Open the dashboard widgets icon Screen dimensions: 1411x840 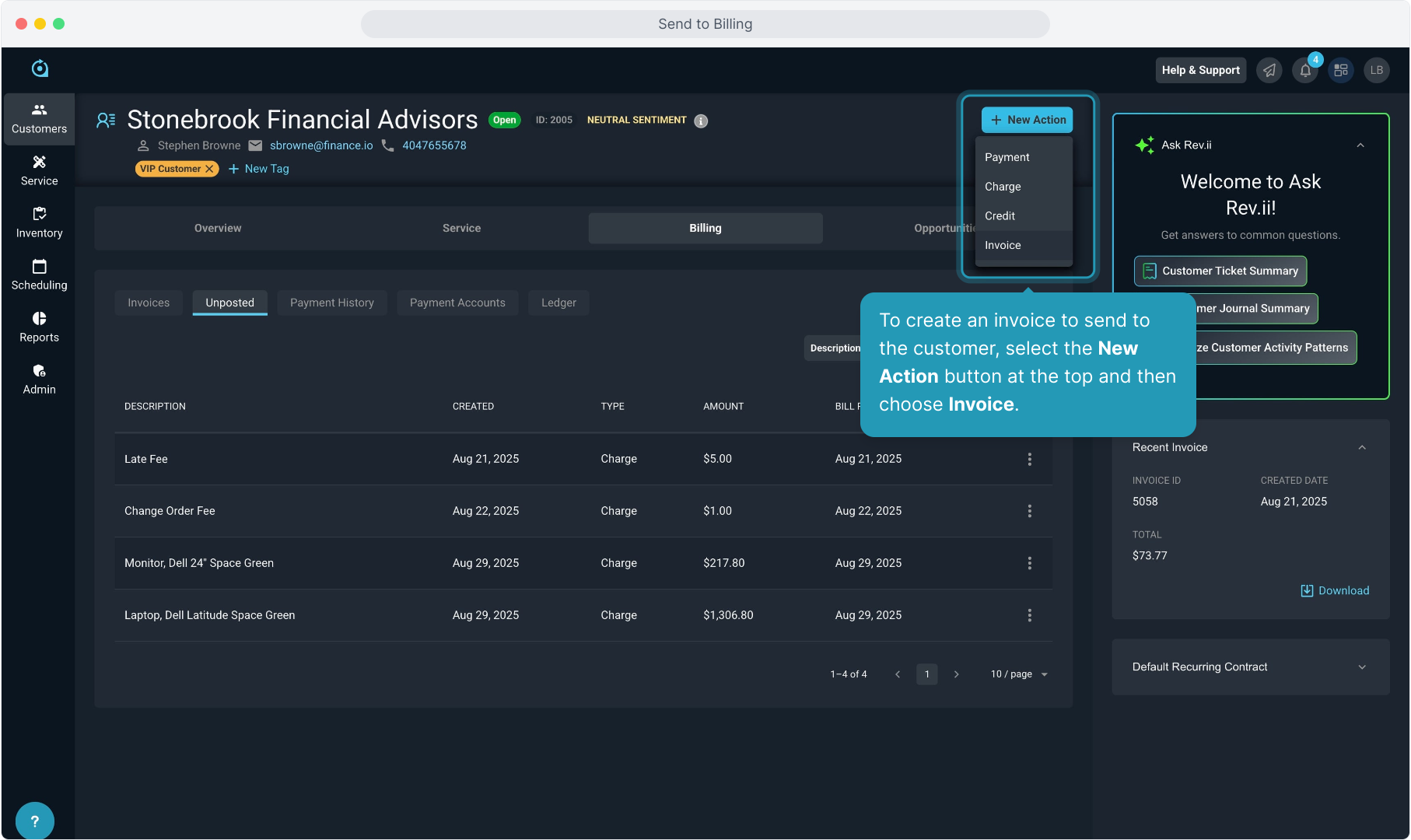click(1341, 71)
